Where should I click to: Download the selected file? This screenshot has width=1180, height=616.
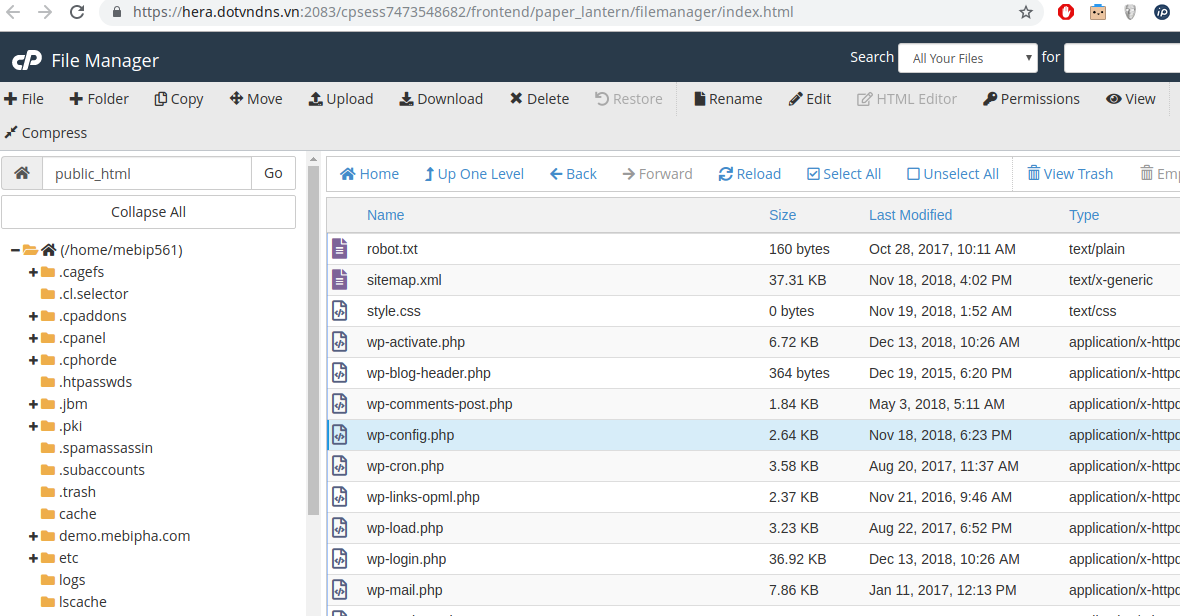click(441, 99)
